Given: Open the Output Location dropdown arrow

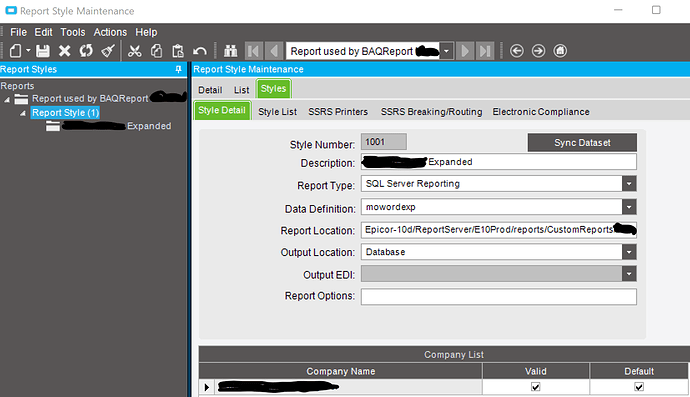Looking at the screenshot, I should pos(629,252).
